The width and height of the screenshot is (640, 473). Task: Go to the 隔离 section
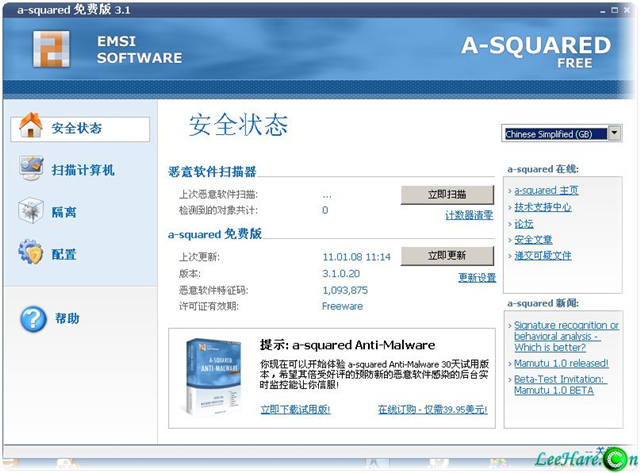click(64, 212)
